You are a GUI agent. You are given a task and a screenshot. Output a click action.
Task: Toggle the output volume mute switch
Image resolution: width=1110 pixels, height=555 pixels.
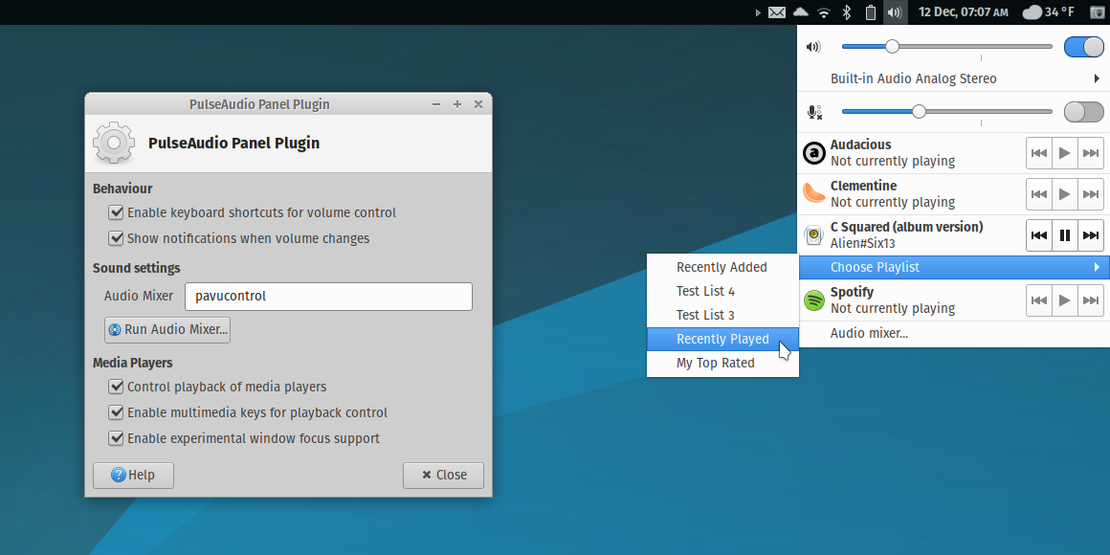pyautogui.click(x=1084, y=47)
